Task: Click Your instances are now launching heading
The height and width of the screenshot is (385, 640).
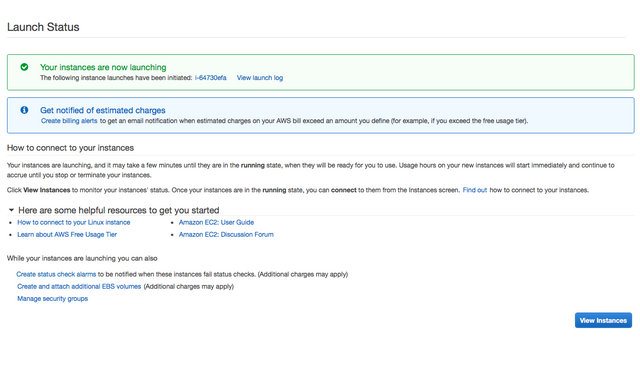Action: (x=103, y=67)
